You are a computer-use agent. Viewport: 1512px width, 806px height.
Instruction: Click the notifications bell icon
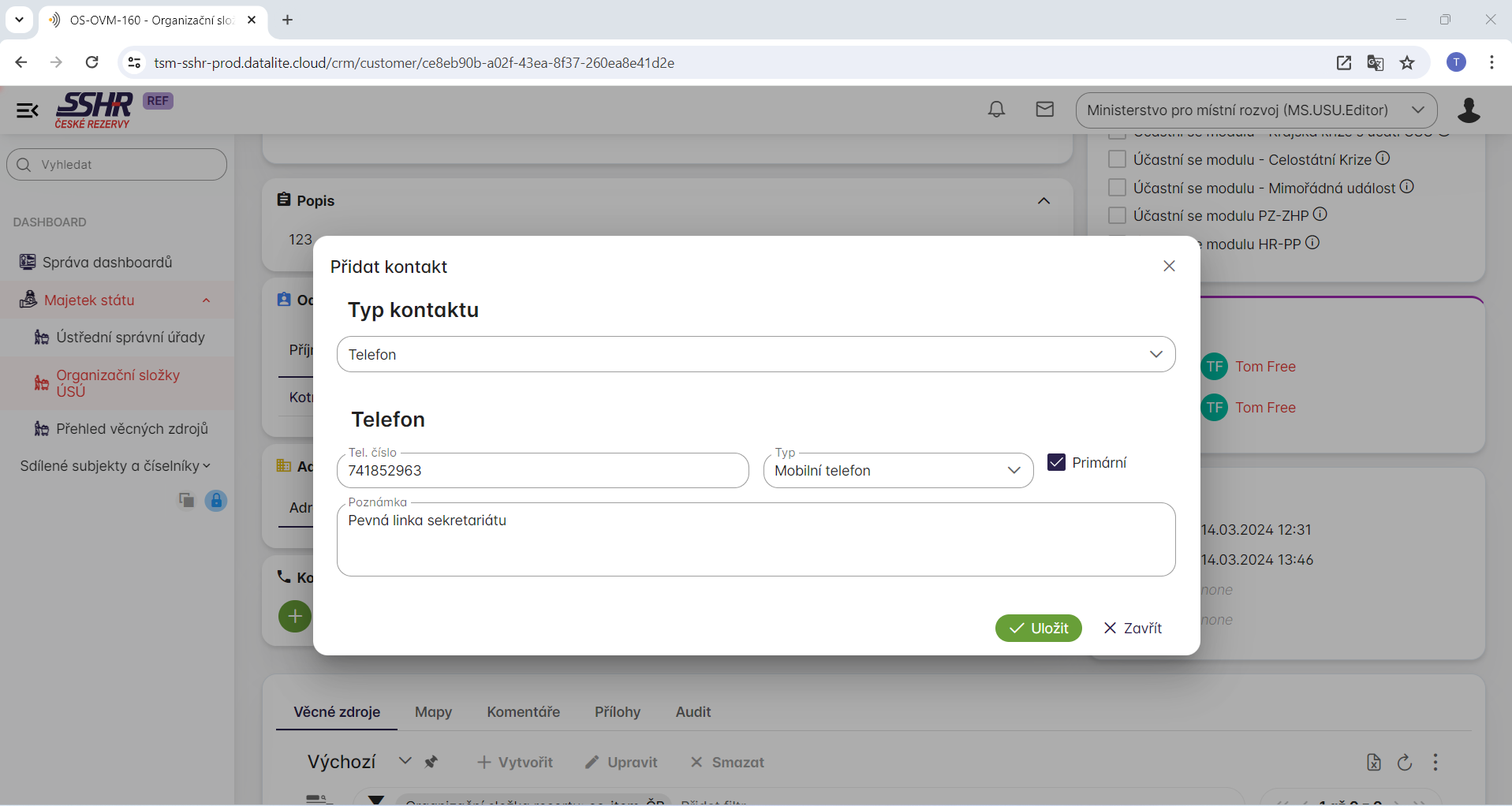(x=996, y=110)
